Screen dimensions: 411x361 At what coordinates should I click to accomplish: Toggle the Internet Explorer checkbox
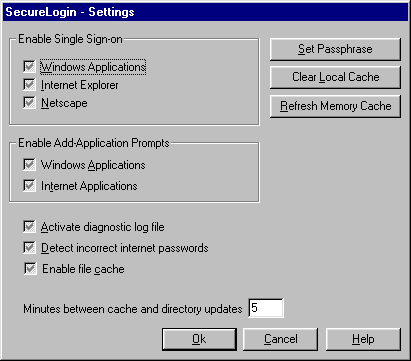(29, 85)
